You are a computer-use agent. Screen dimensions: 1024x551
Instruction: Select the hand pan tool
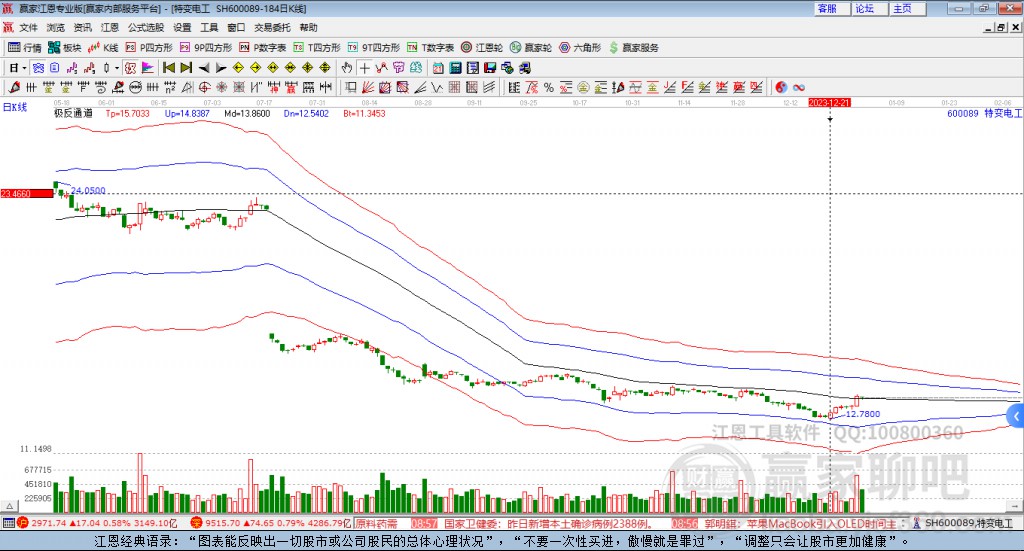click(347, 68)
